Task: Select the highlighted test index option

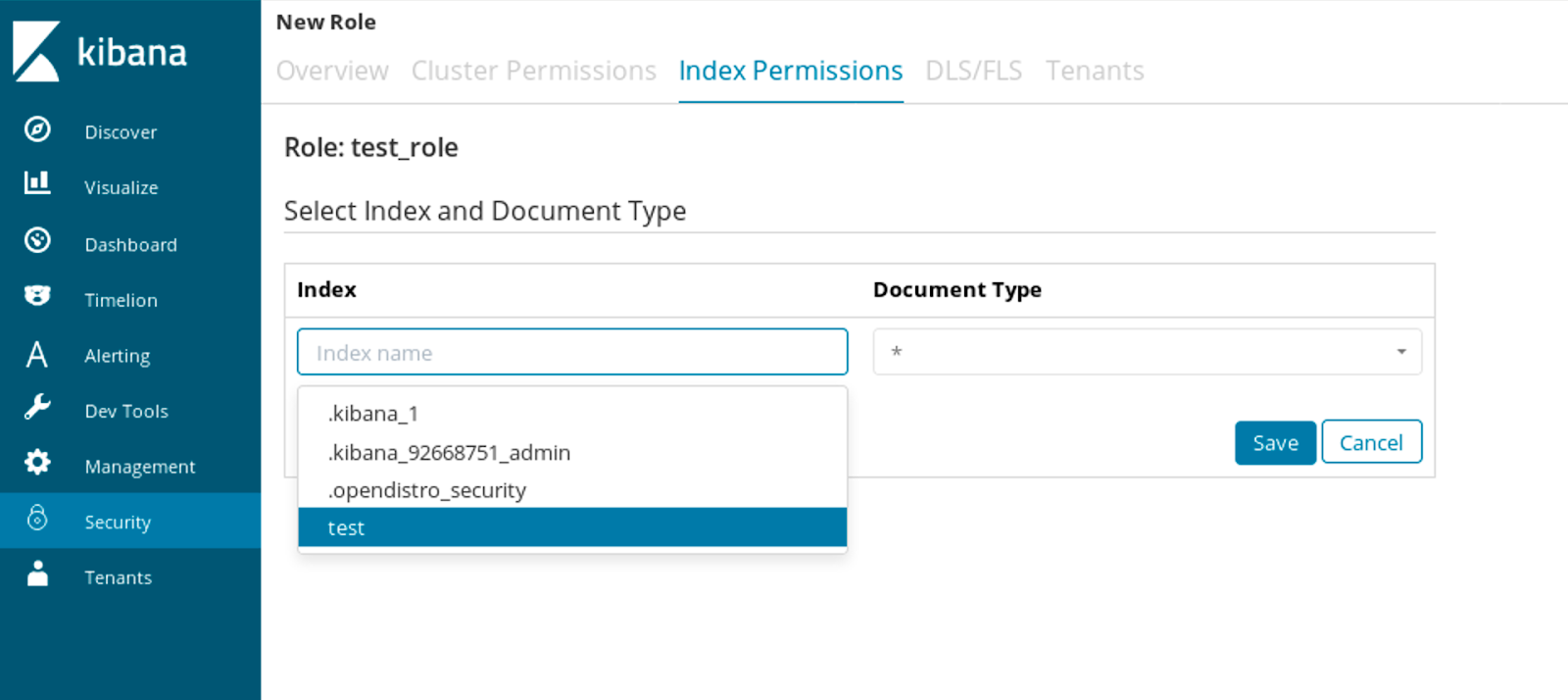Action: coord(572,527)
